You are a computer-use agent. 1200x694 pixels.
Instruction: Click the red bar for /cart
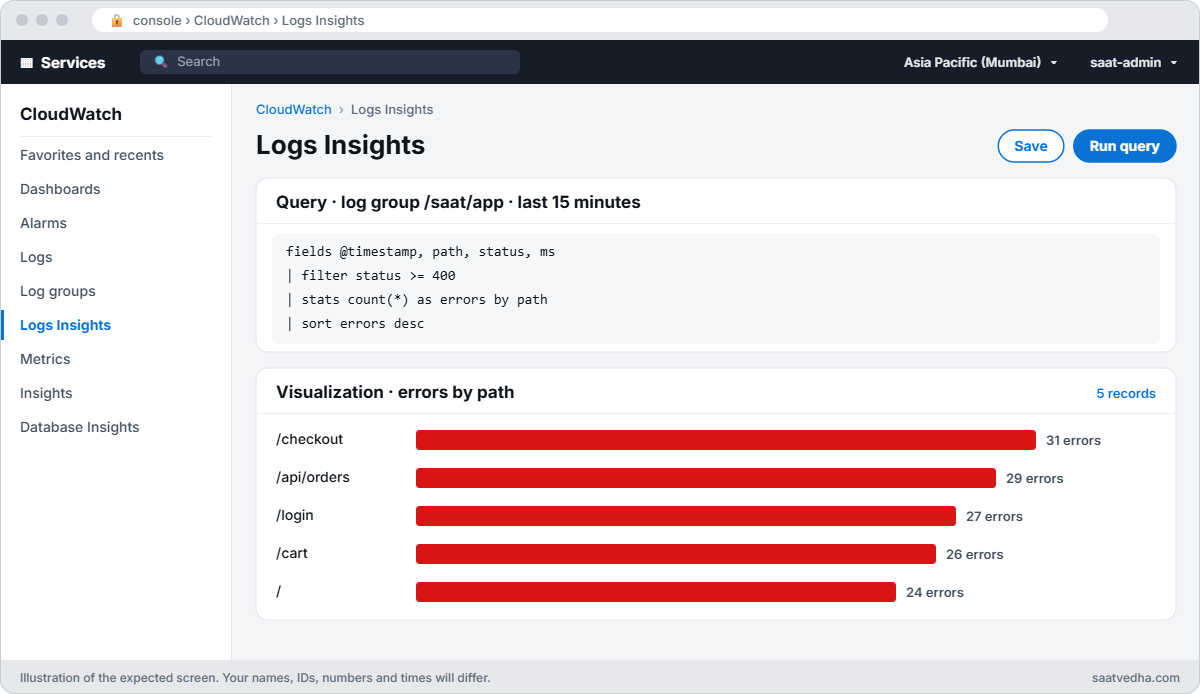(x=676, y=554)
